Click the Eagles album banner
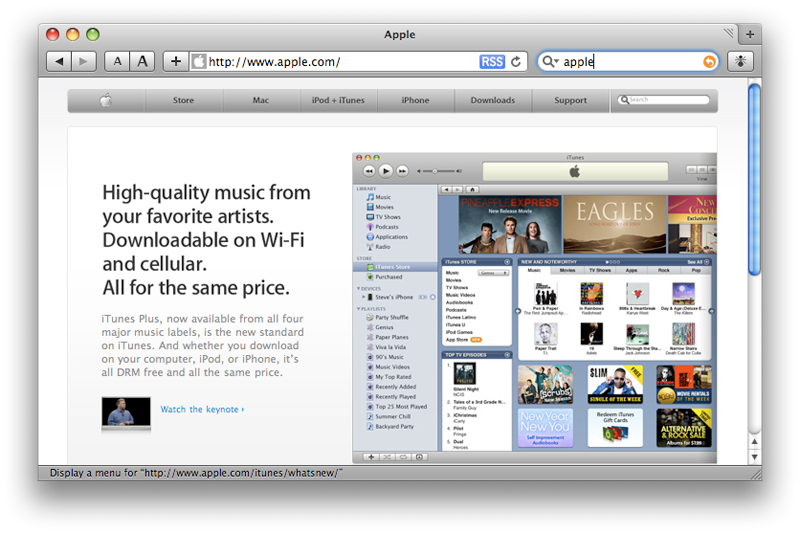800x533 pixels. pos(614,224)
